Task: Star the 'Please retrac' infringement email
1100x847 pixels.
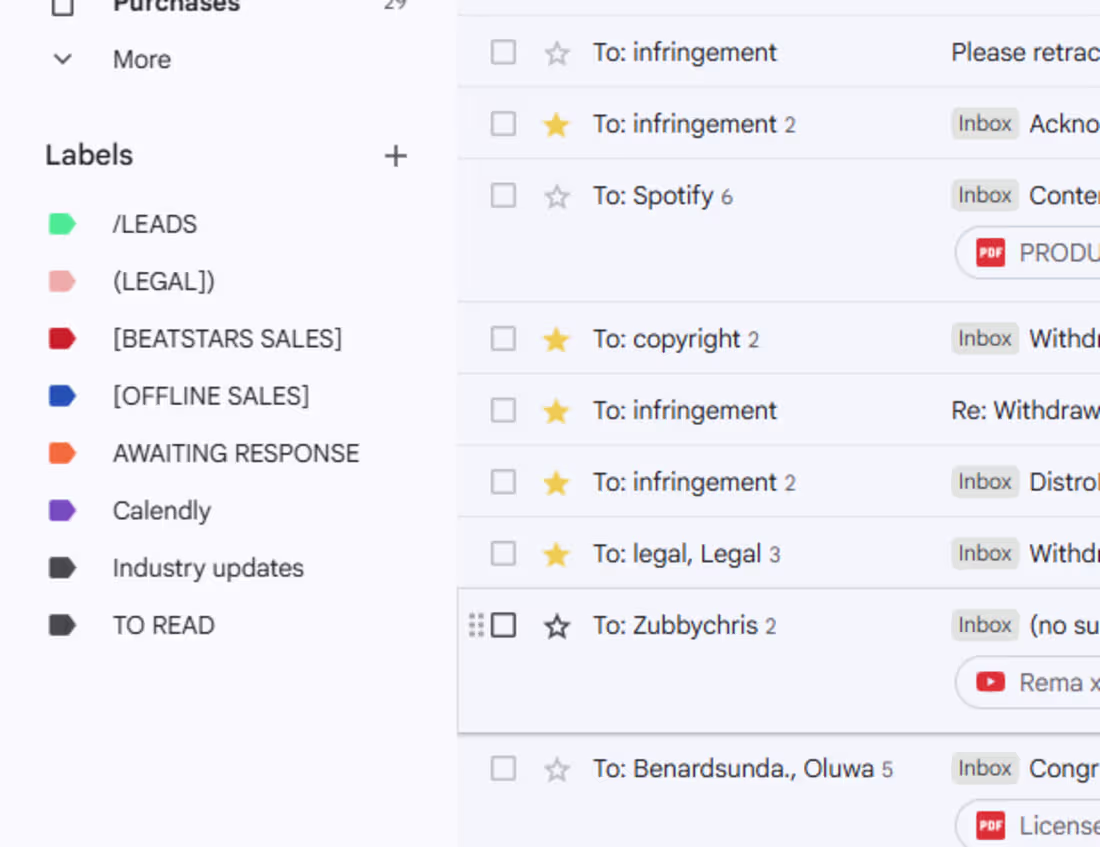Action: (x=556, y=53)
